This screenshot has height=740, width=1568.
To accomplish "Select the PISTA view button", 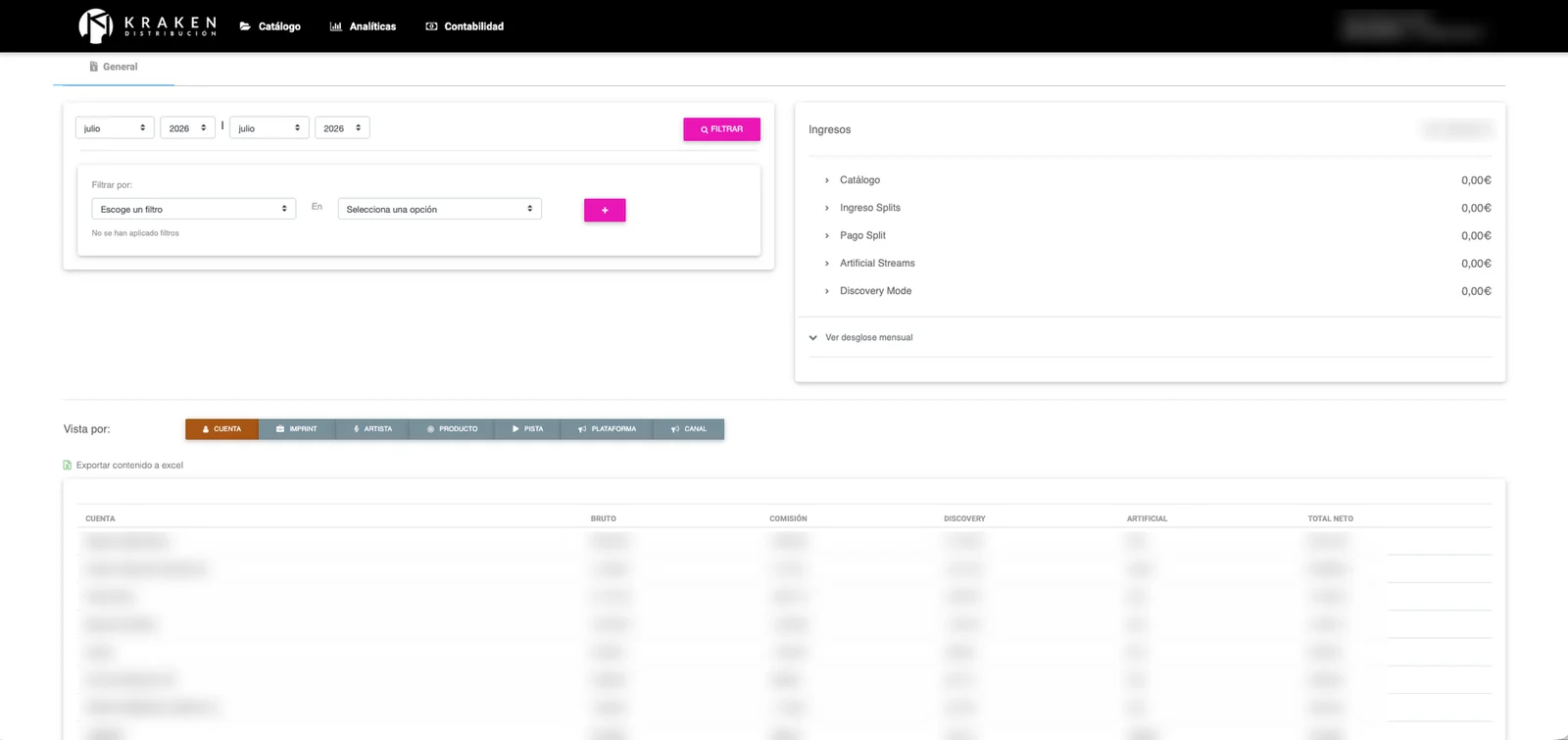I will point(527,429).
